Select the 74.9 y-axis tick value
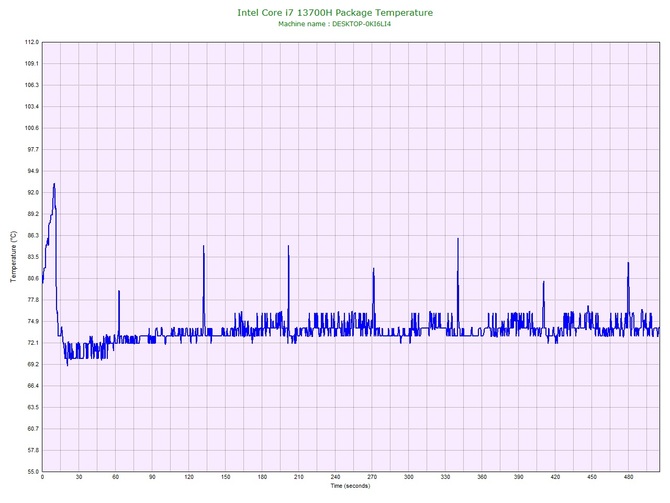 33,322
